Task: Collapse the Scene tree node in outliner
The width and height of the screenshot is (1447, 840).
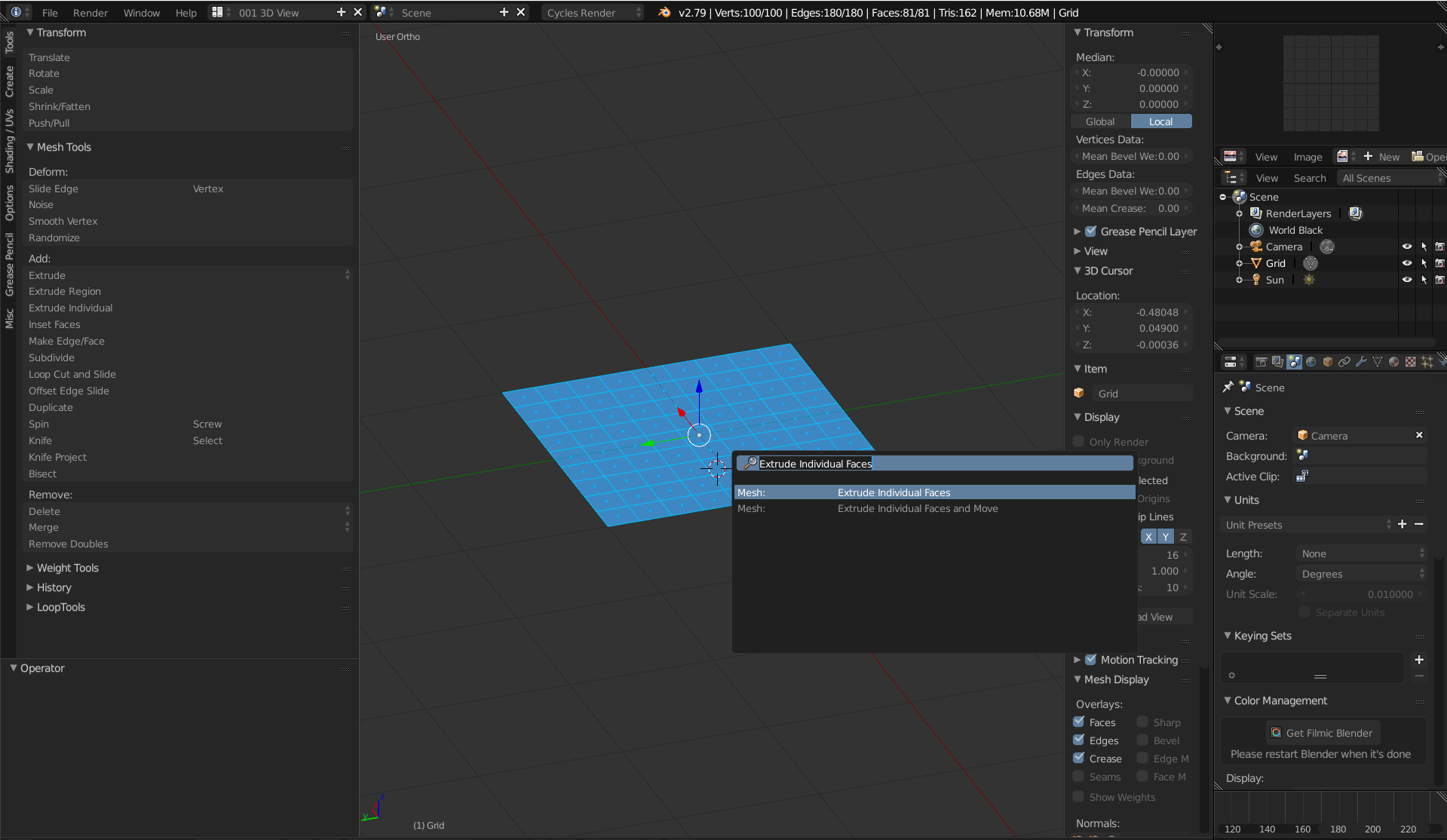Action: point(1223,197)
